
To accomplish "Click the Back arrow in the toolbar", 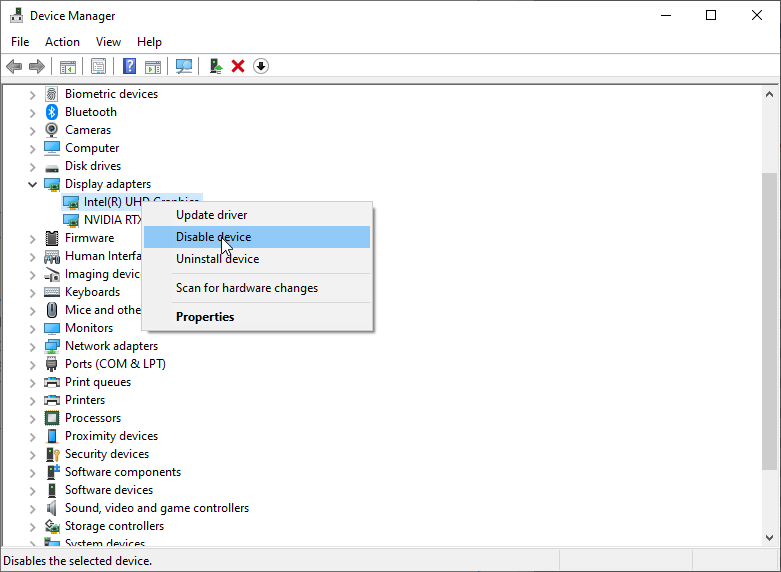I will pyautogui.click(x=14, y=66).
